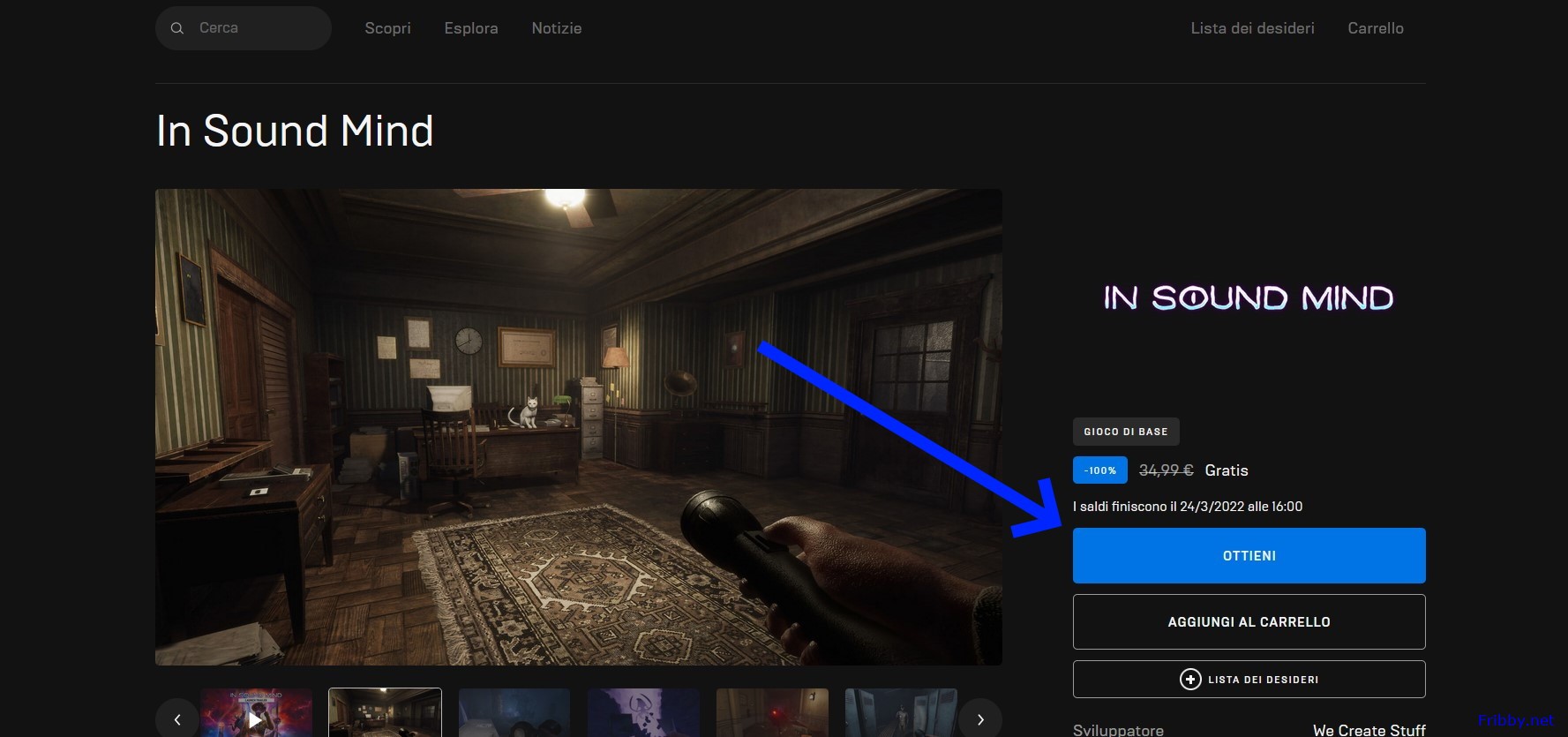Viewport: 1568px width, 737px height.
Task: Click the We Create Stuff developer name
Action: pyautogui.click(x=1369, y=730)
